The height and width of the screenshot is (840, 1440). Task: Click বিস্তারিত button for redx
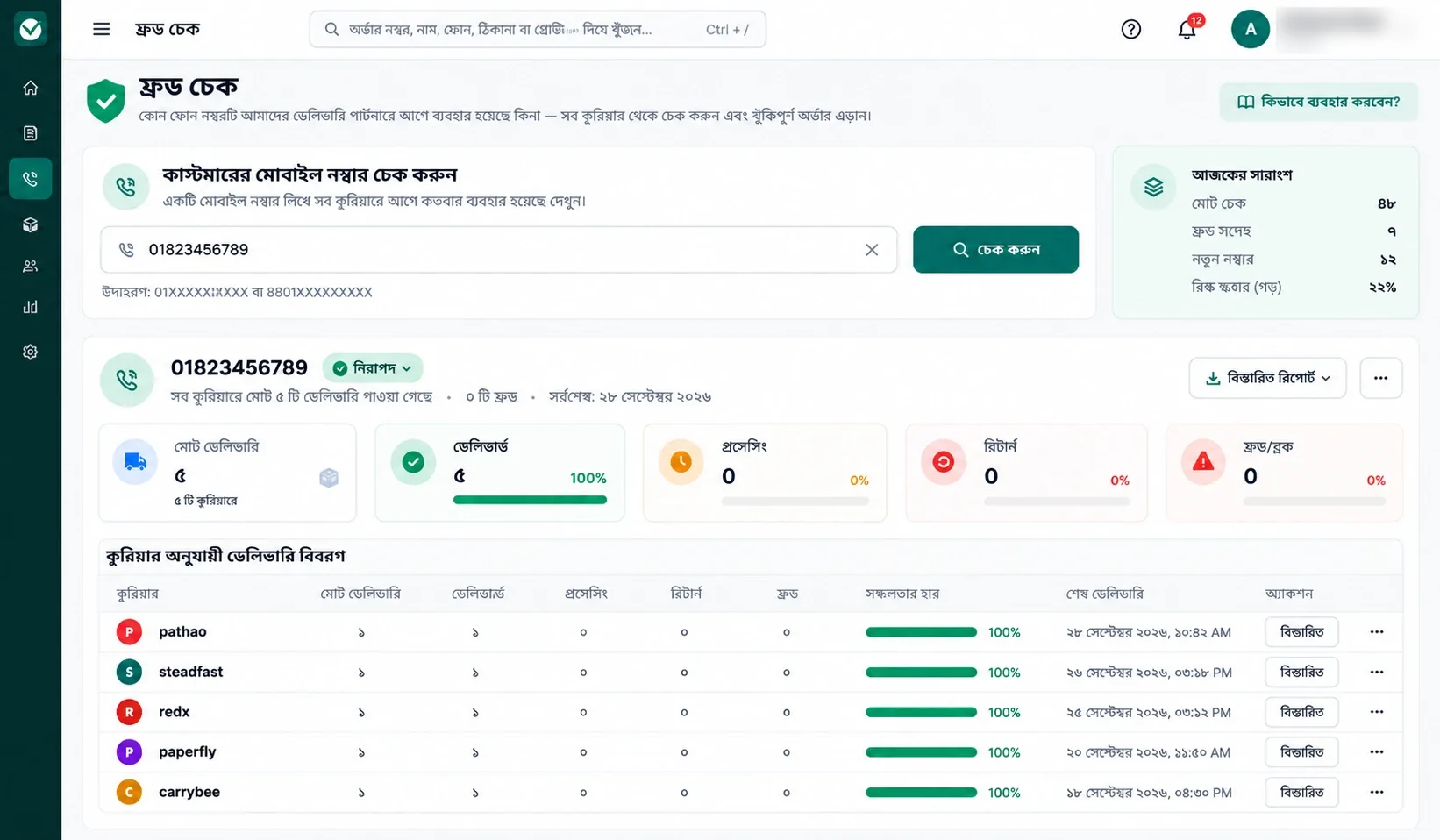(x=1301, y=712)
